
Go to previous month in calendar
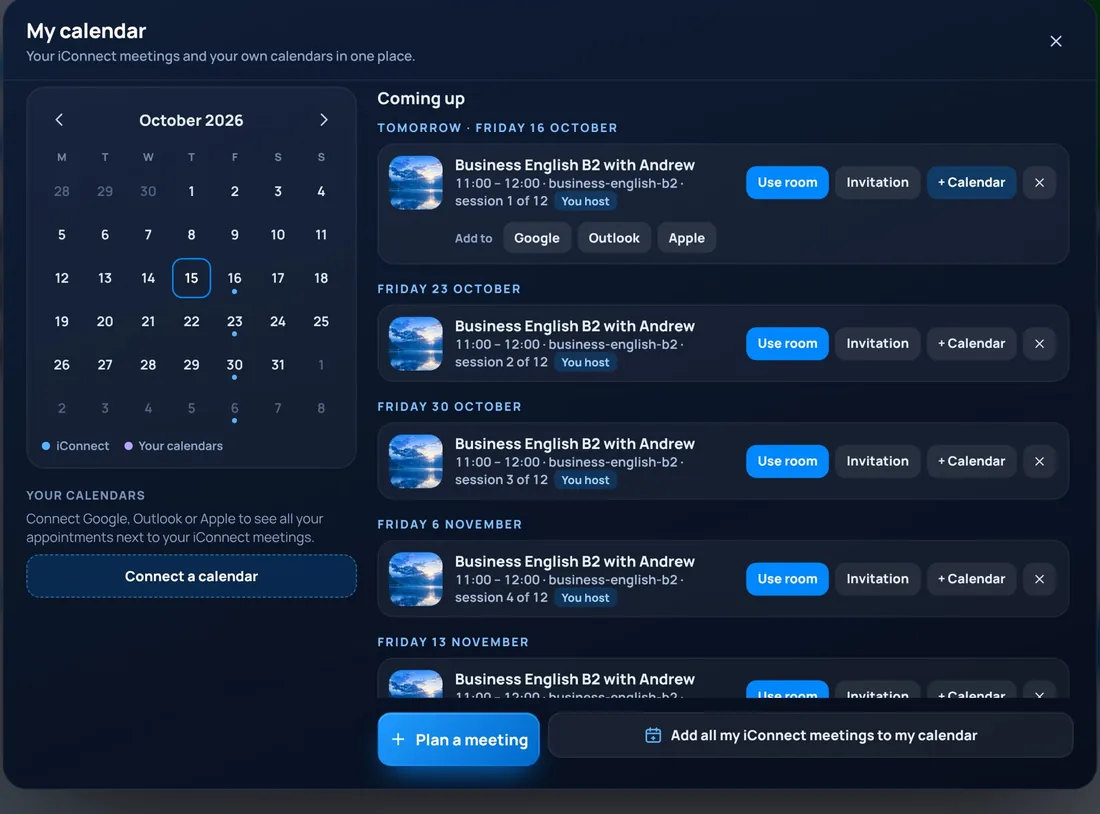click(x=60, y=120)
